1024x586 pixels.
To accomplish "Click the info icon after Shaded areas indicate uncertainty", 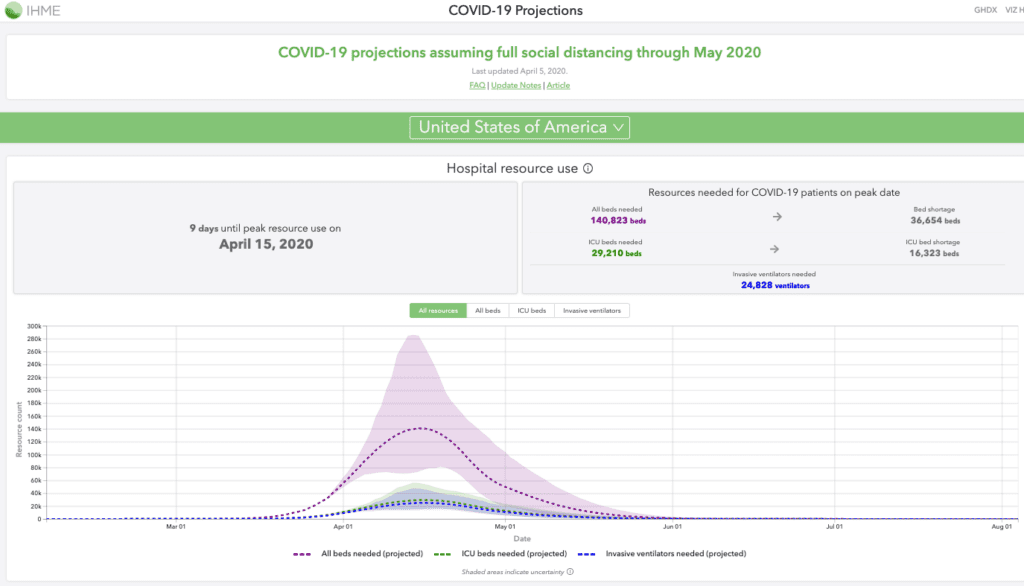I will coord(569,572).
